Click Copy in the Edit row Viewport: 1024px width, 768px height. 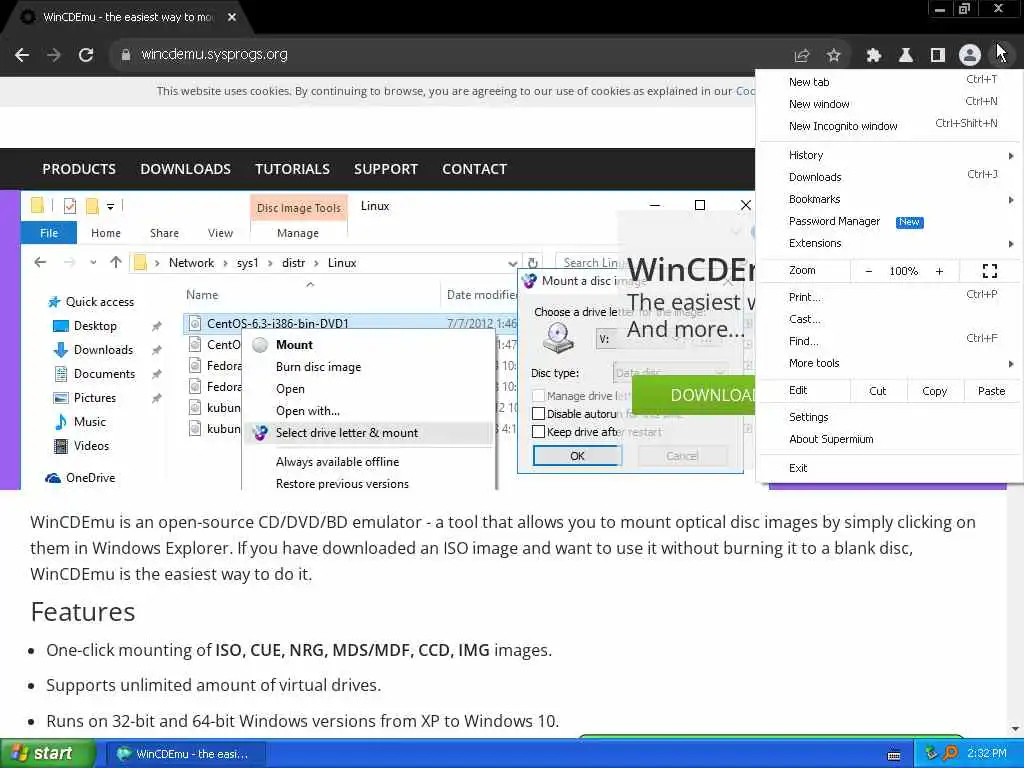935,391
